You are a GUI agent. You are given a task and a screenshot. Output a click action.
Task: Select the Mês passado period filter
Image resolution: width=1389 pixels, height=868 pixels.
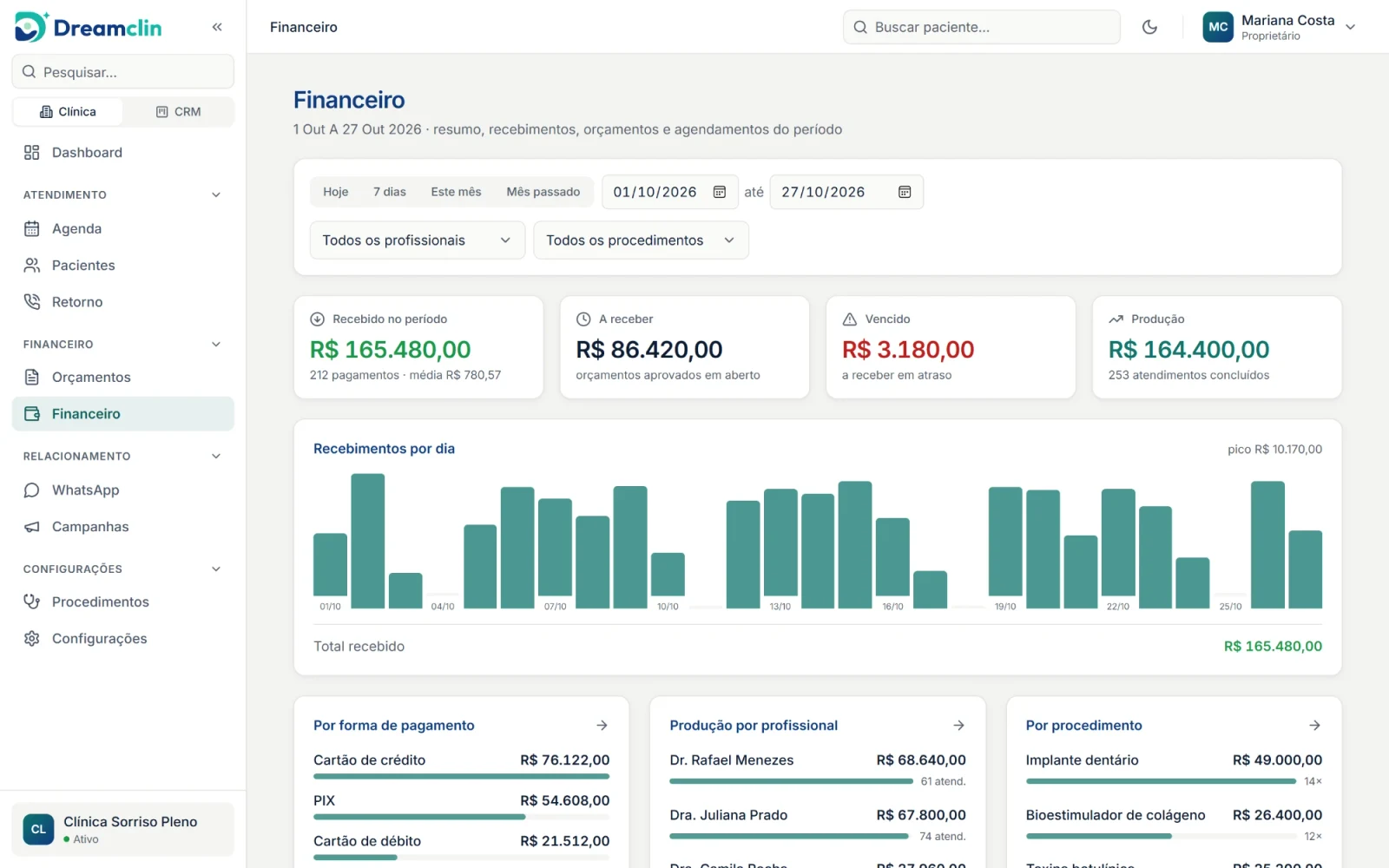click(543, 192)
